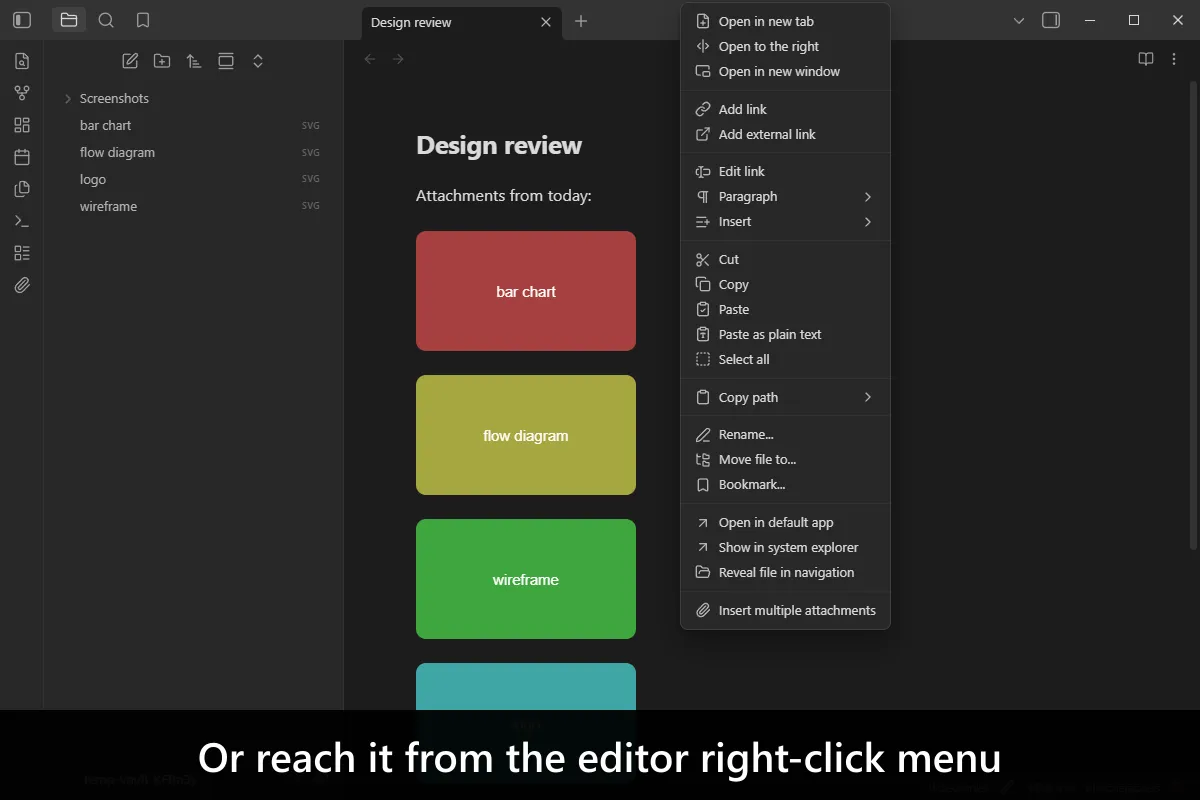Click the editor vertical scrollbar
Screen dimensions: 1200x800
click(1193, 315)
